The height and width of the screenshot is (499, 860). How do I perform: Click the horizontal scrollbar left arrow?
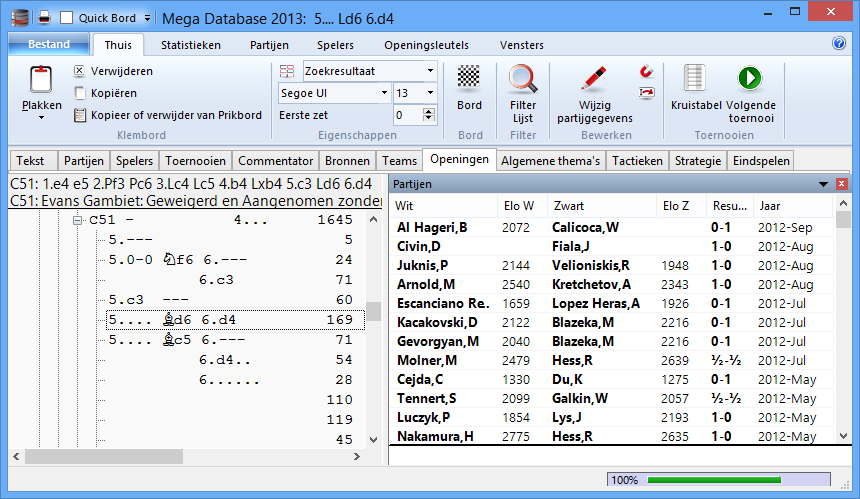(16, 456)
